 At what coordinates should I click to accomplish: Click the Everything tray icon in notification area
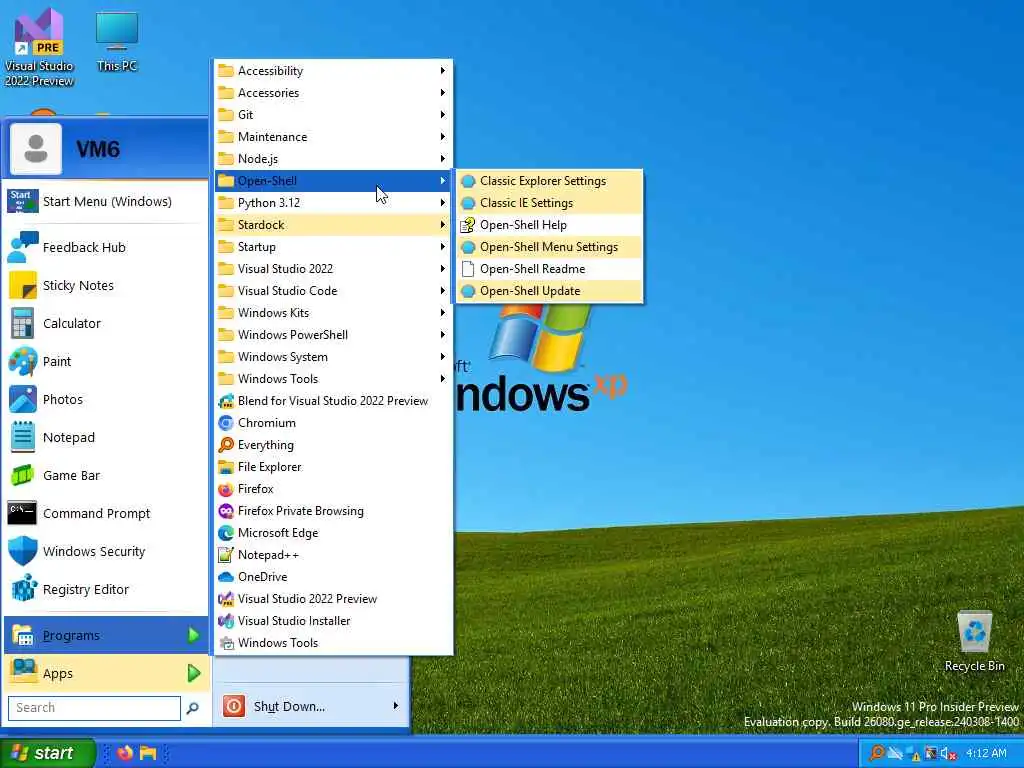tap(876, 754)
